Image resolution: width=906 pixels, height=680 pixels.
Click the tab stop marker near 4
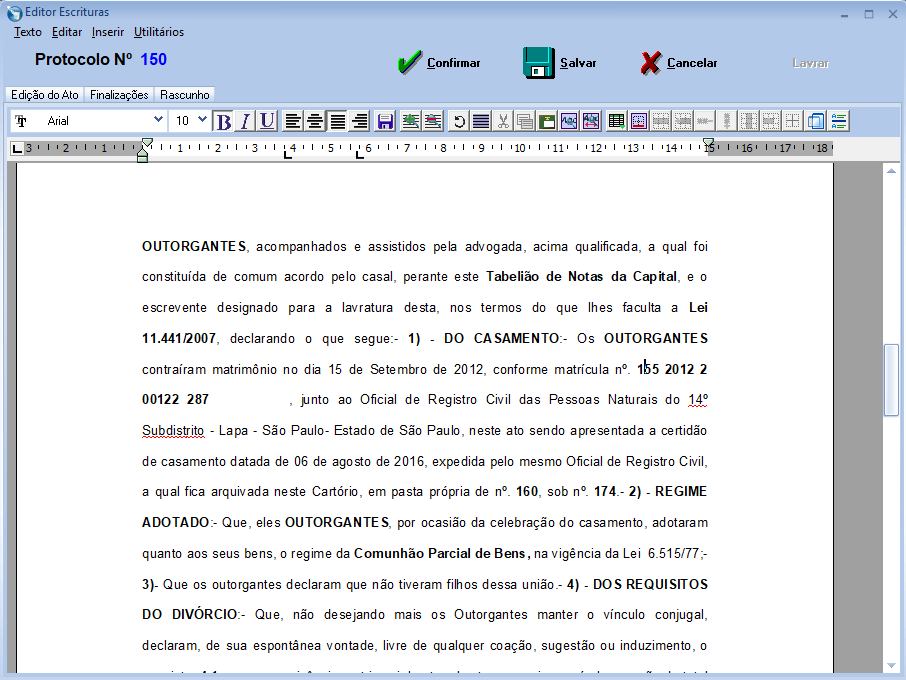pyautogui.click(x=288, y=155)
